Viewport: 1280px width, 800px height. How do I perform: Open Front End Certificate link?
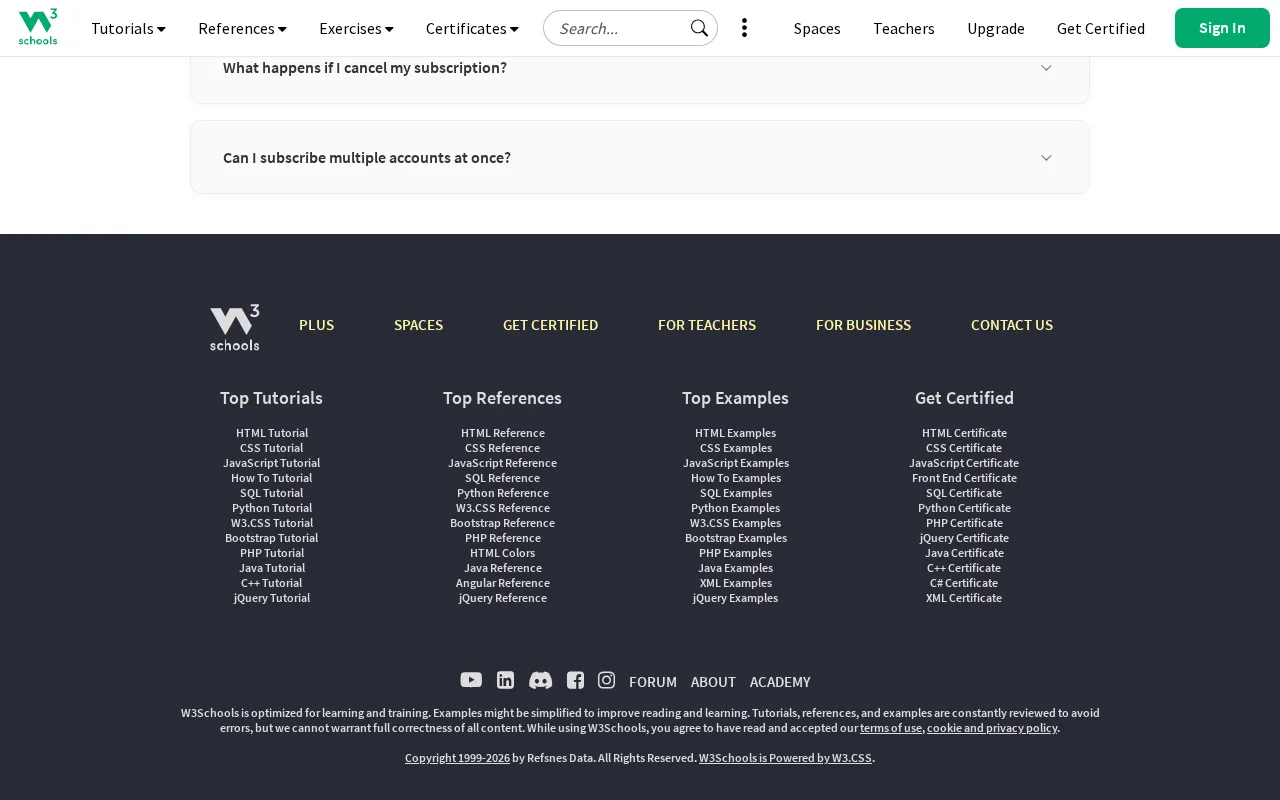click(964, 478)
